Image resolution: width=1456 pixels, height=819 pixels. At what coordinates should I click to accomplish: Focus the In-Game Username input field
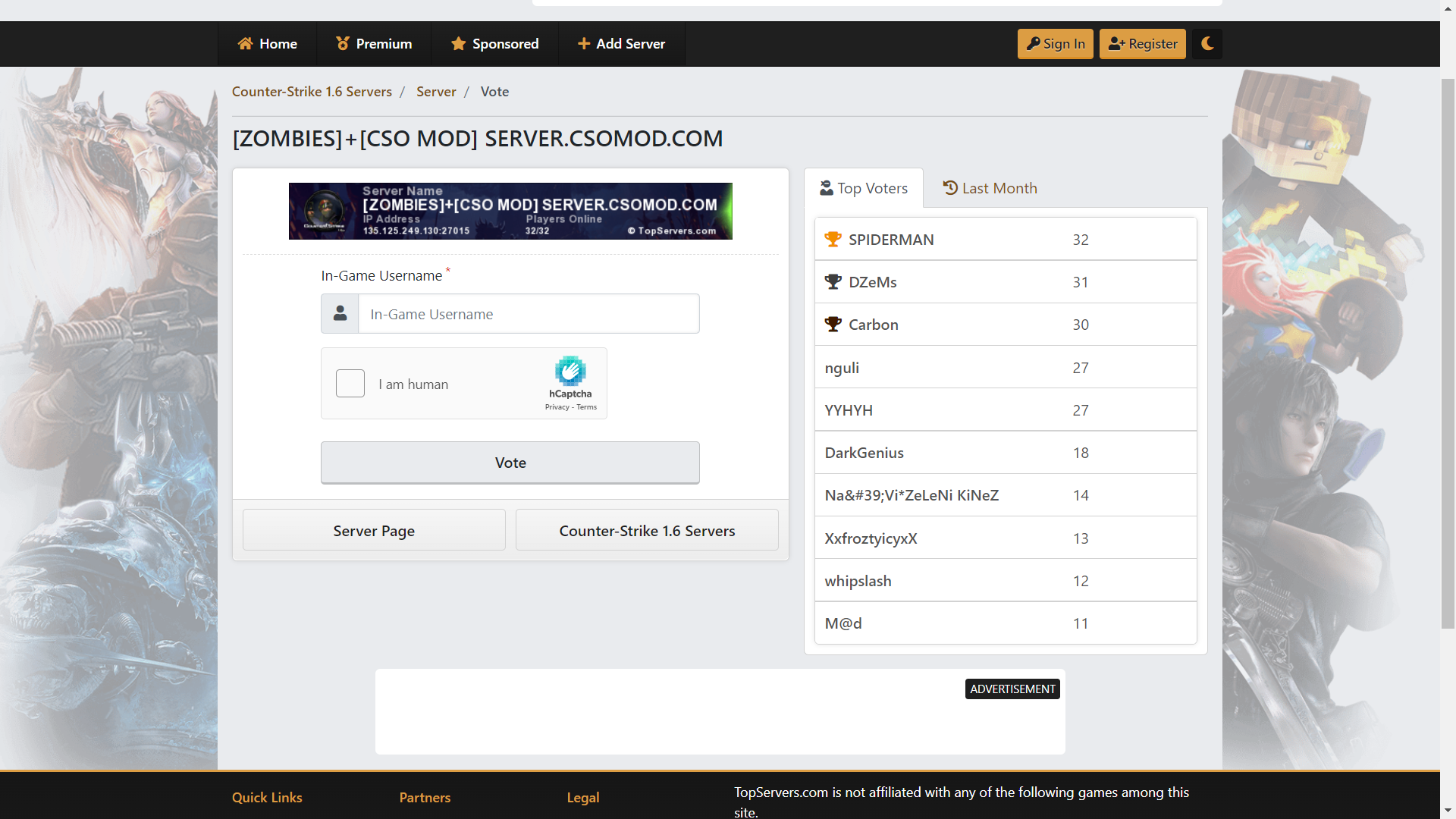pyautogui.click(x=529, y=314)
